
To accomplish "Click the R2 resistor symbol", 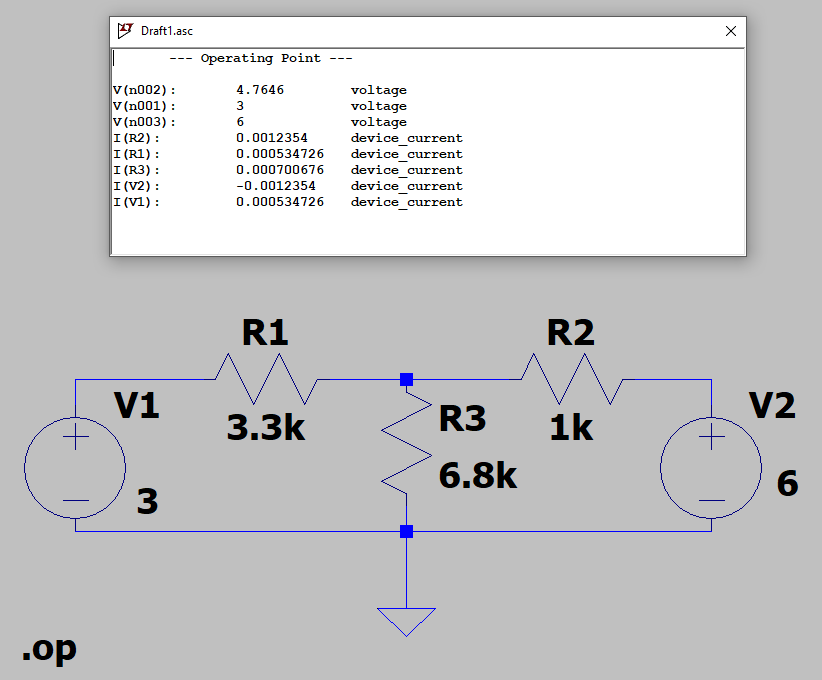I will (572, 379).
